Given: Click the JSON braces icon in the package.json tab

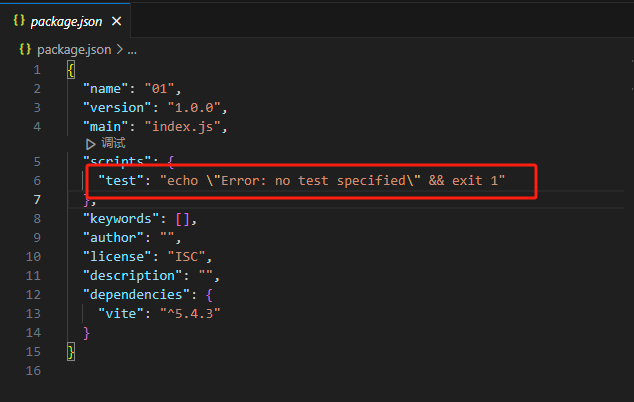Looking at the screenshot, I should [18, 20].
